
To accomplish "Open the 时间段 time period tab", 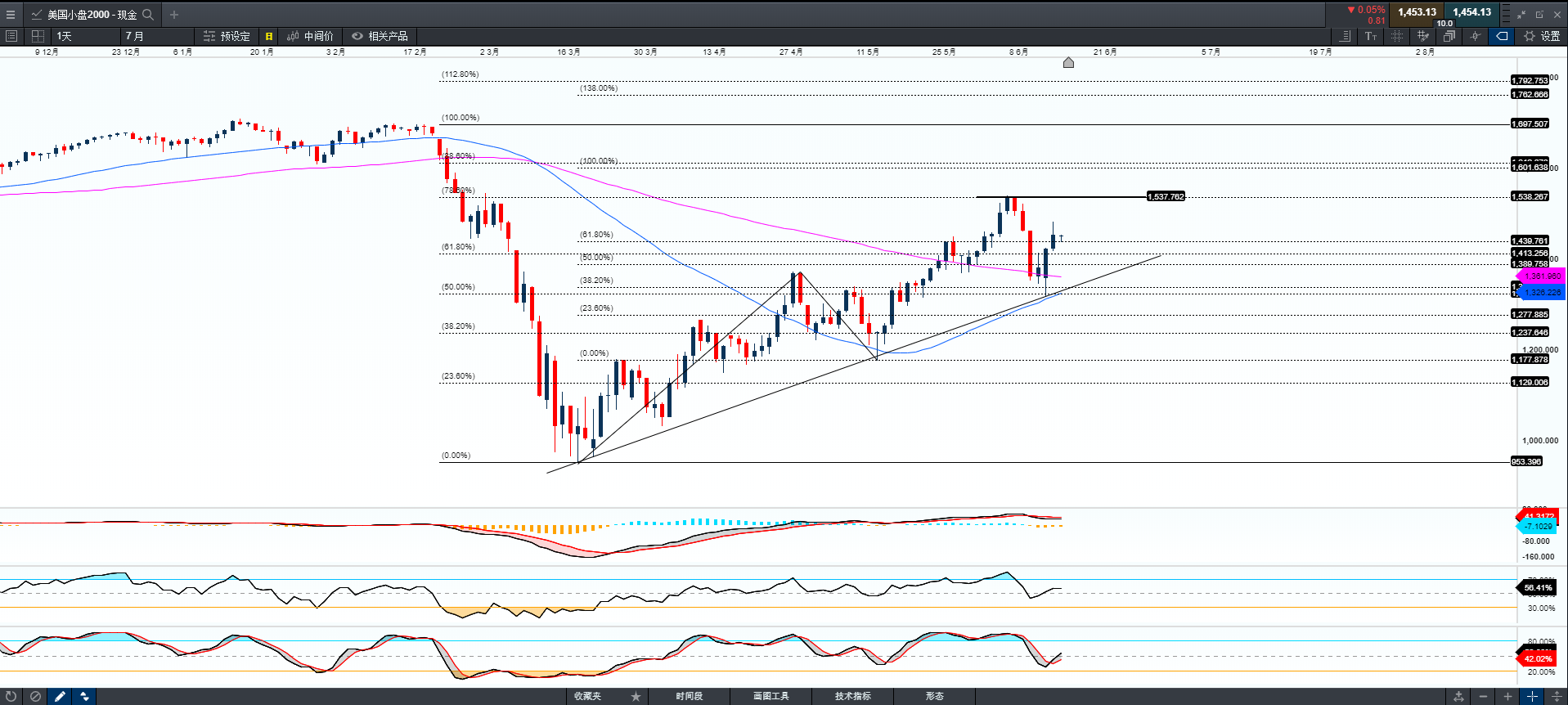I will pos(690,697).
